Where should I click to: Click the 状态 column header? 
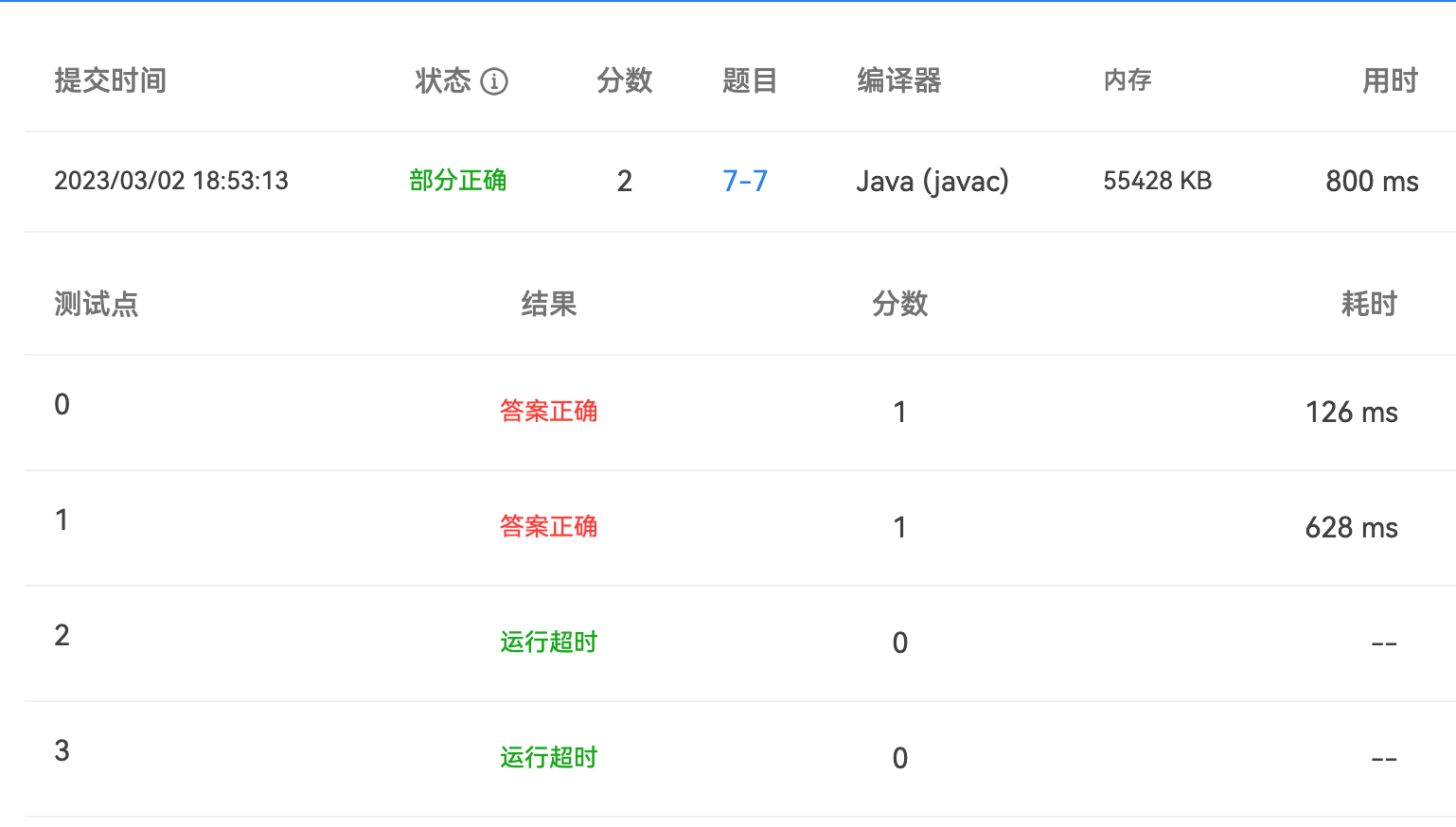tap(442, 81)
